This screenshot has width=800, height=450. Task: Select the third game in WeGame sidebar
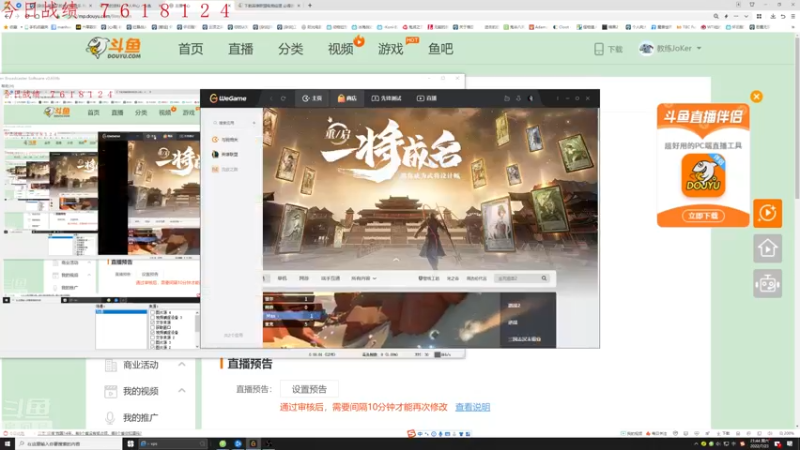click(226, 169)
